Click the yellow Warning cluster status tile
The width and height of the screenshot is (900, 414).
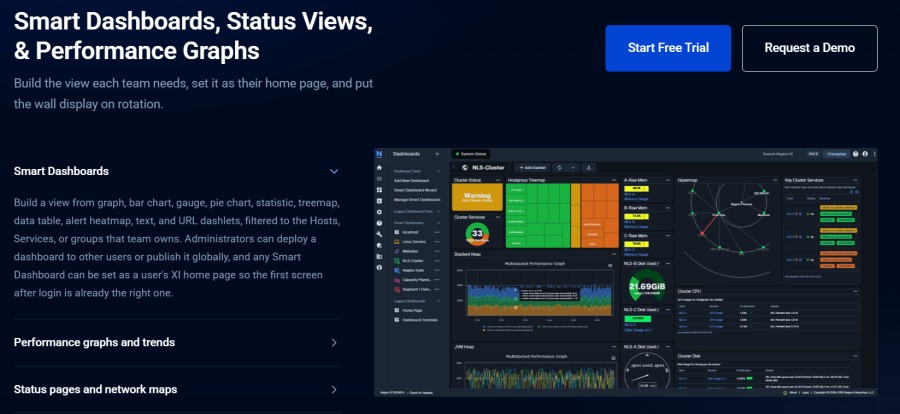[x=478, y=197]
